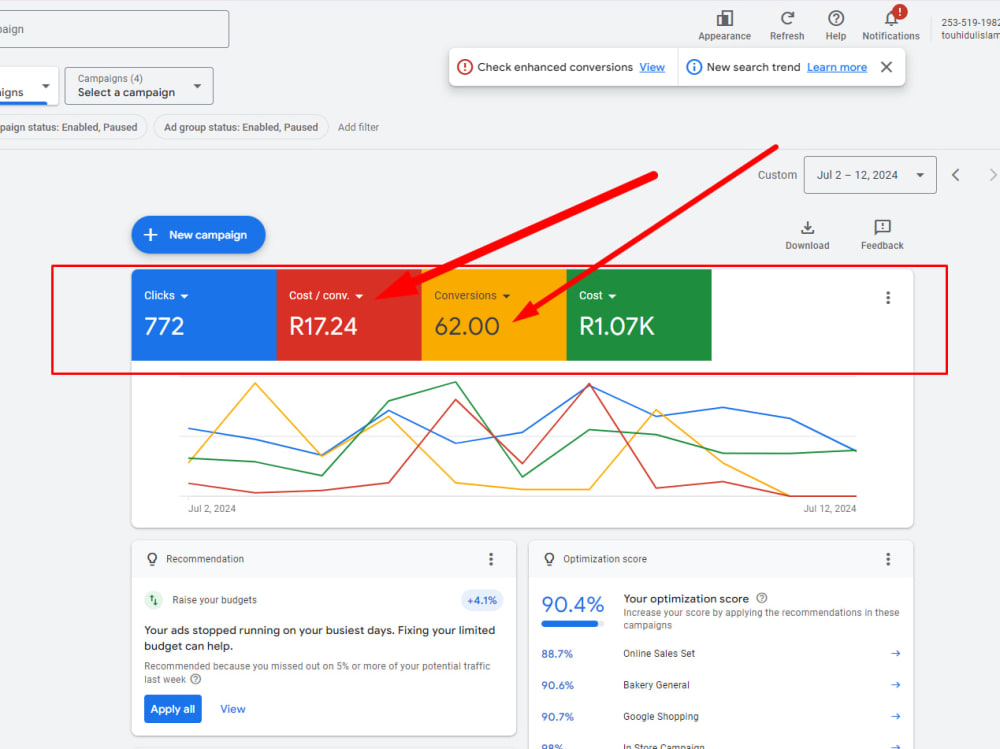
Task: Open the Appearance settings icon
Action: pyautogui.click(x=724, y=19)
